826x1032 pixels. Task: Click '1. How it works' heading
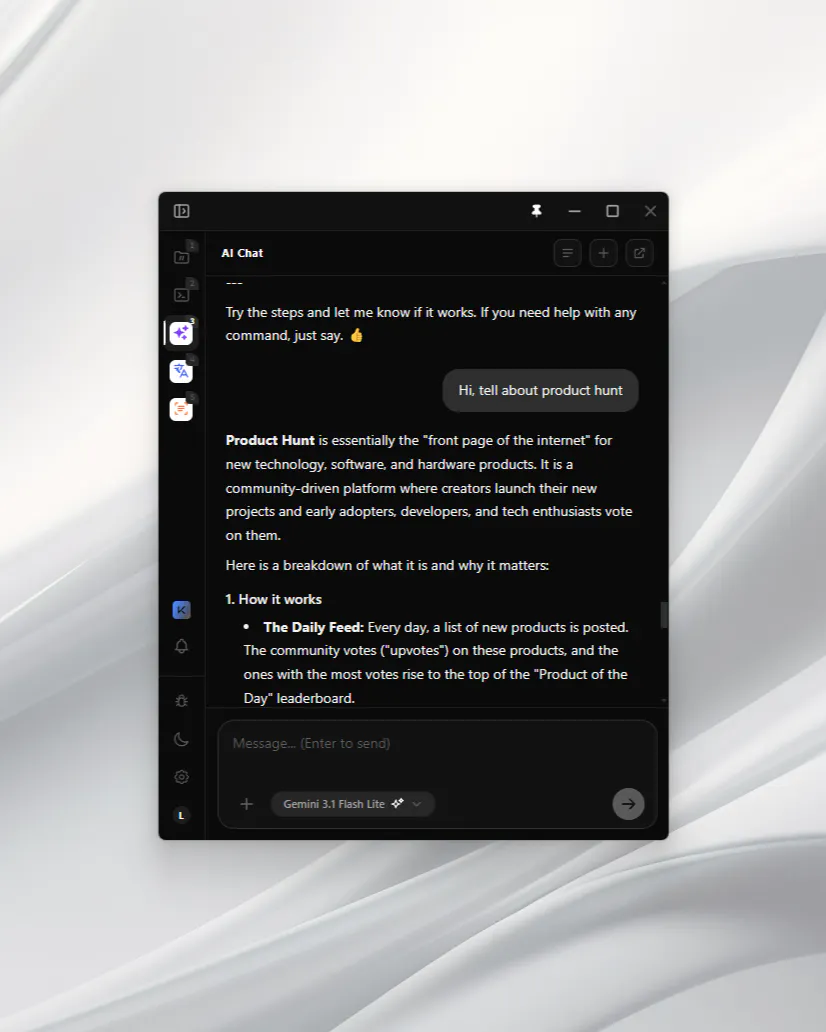pos(274,600)
